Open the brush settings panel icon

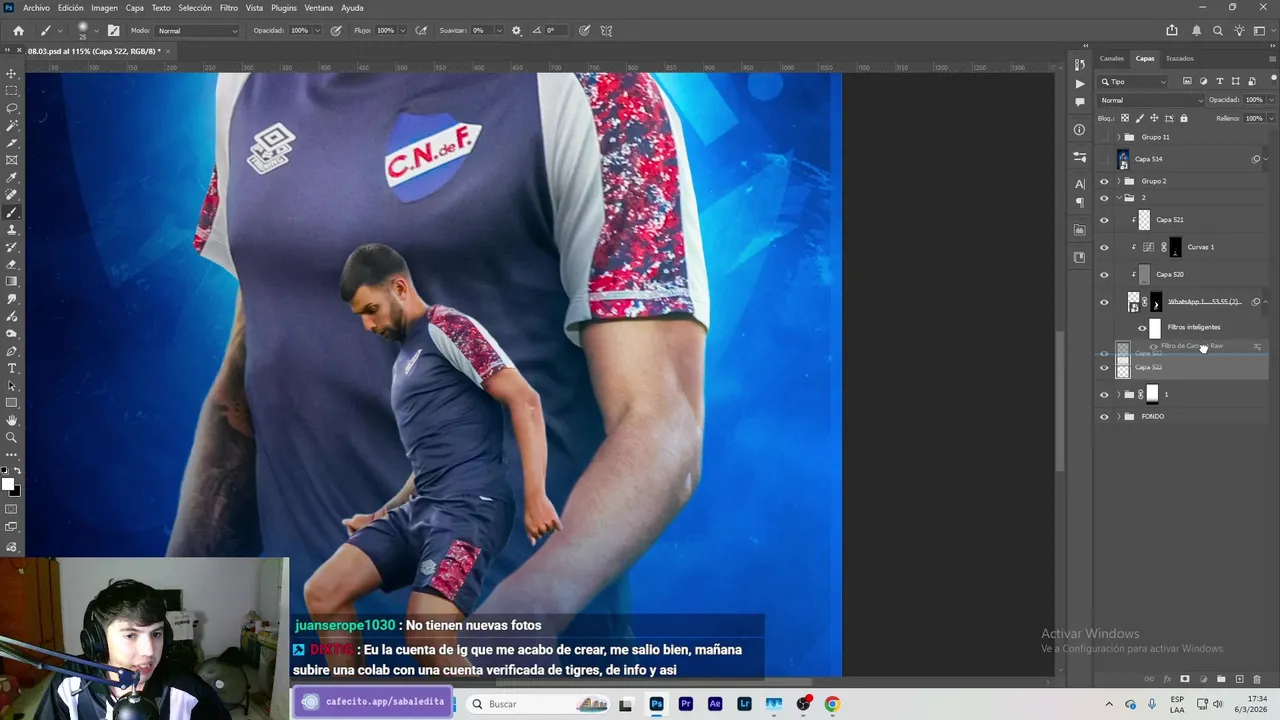point(113,31)
